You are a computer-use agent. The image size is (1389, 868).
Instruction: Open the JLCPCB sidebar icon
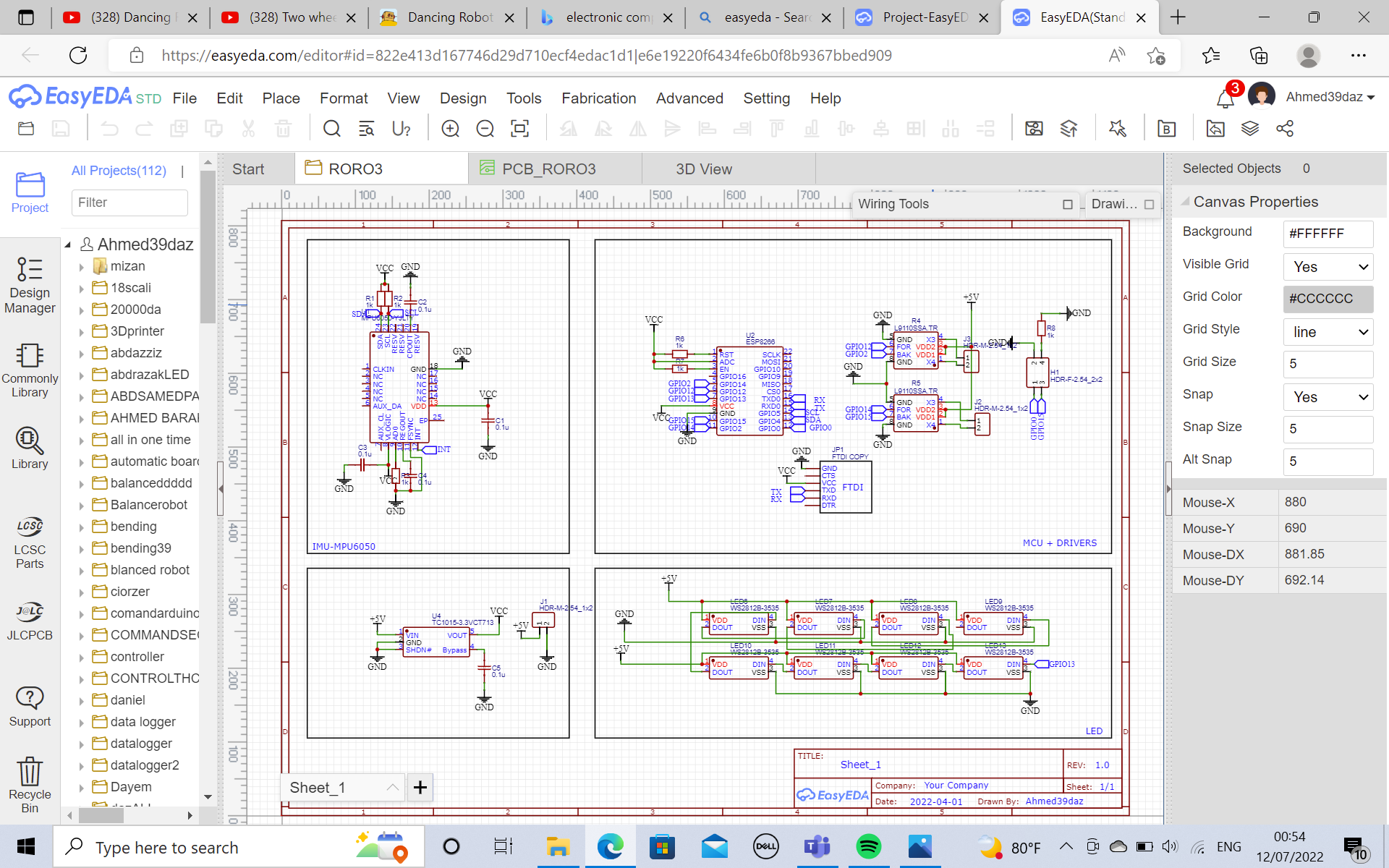click(30, 621)
